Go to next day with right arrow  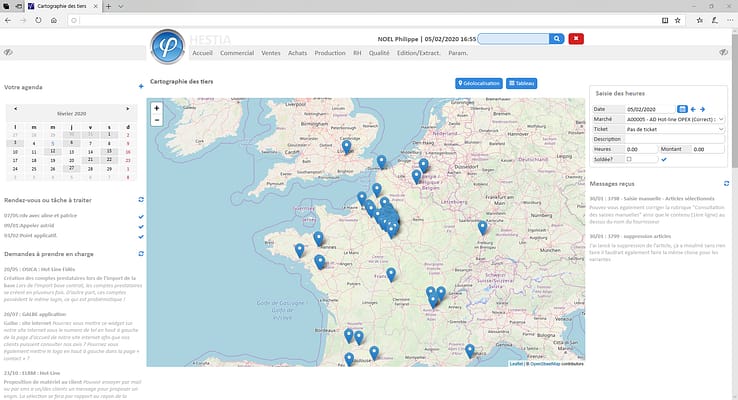point(702,109)
